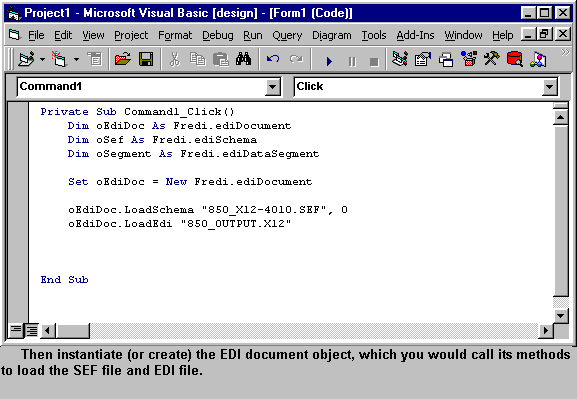Click the vertical scrollbar thumb

(x=560, y=210)
